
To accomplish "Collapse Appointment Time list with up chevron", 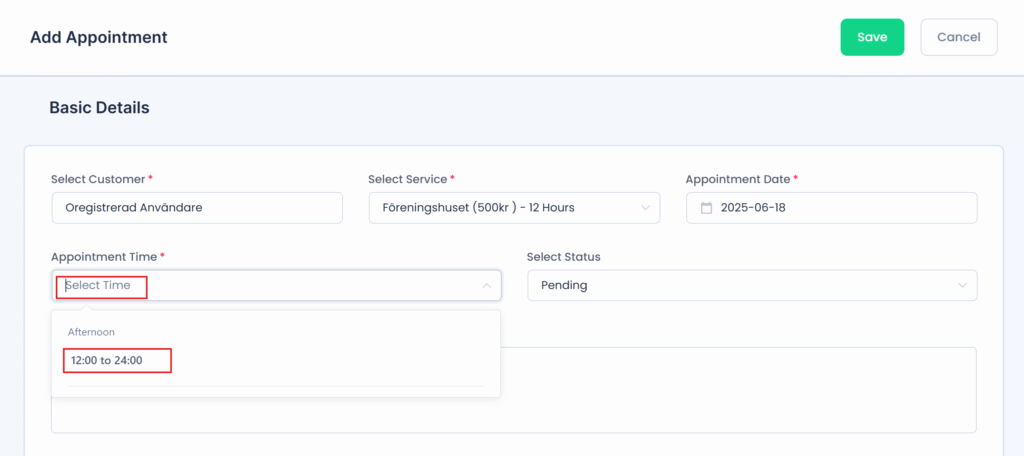I will pyautogui.click(x=487, y=285).
